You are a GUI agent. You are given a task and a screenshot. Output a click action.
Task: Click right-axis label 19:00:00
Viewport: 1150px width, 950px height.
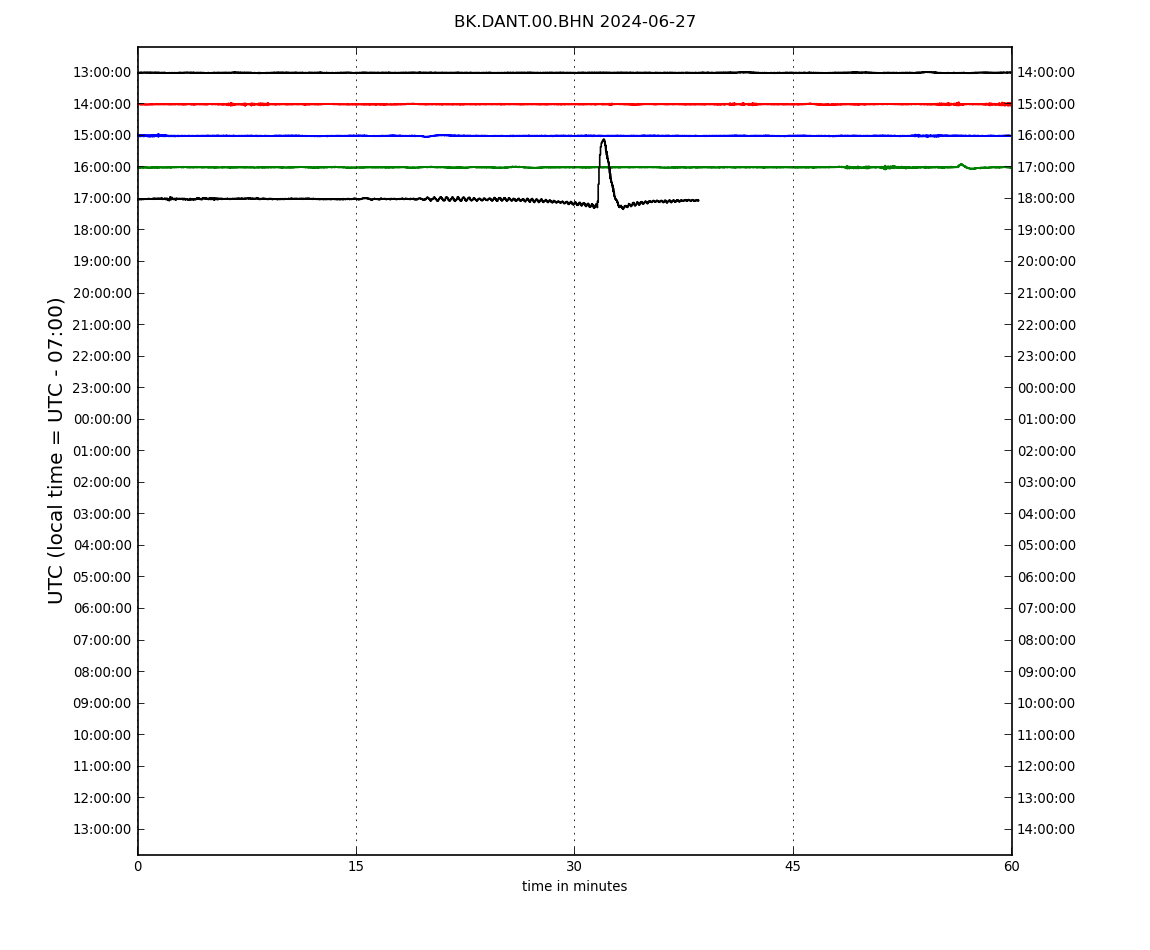point(1047,230)
